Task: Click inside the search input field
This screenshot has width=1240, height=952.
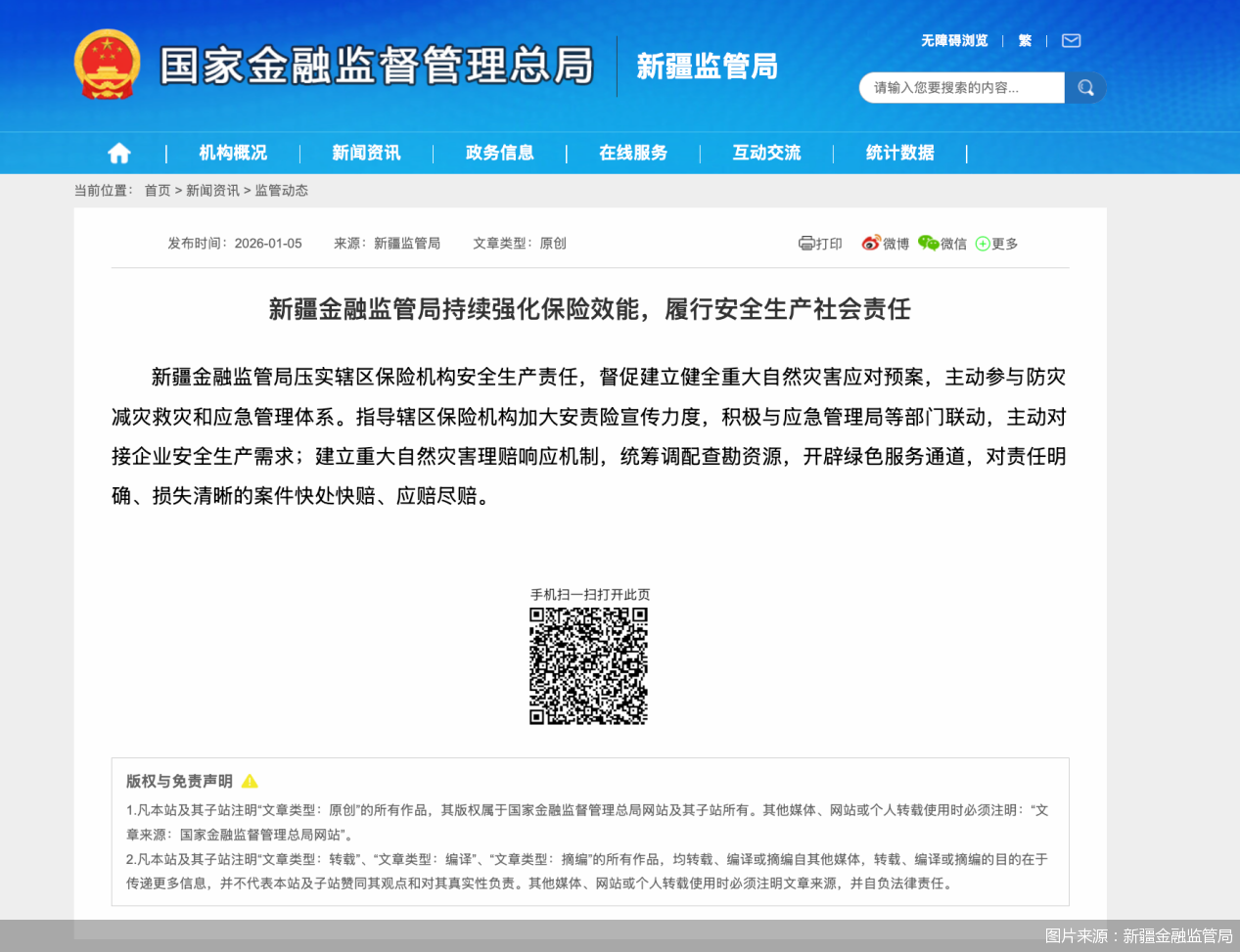Action: click(x=959, y=87)
